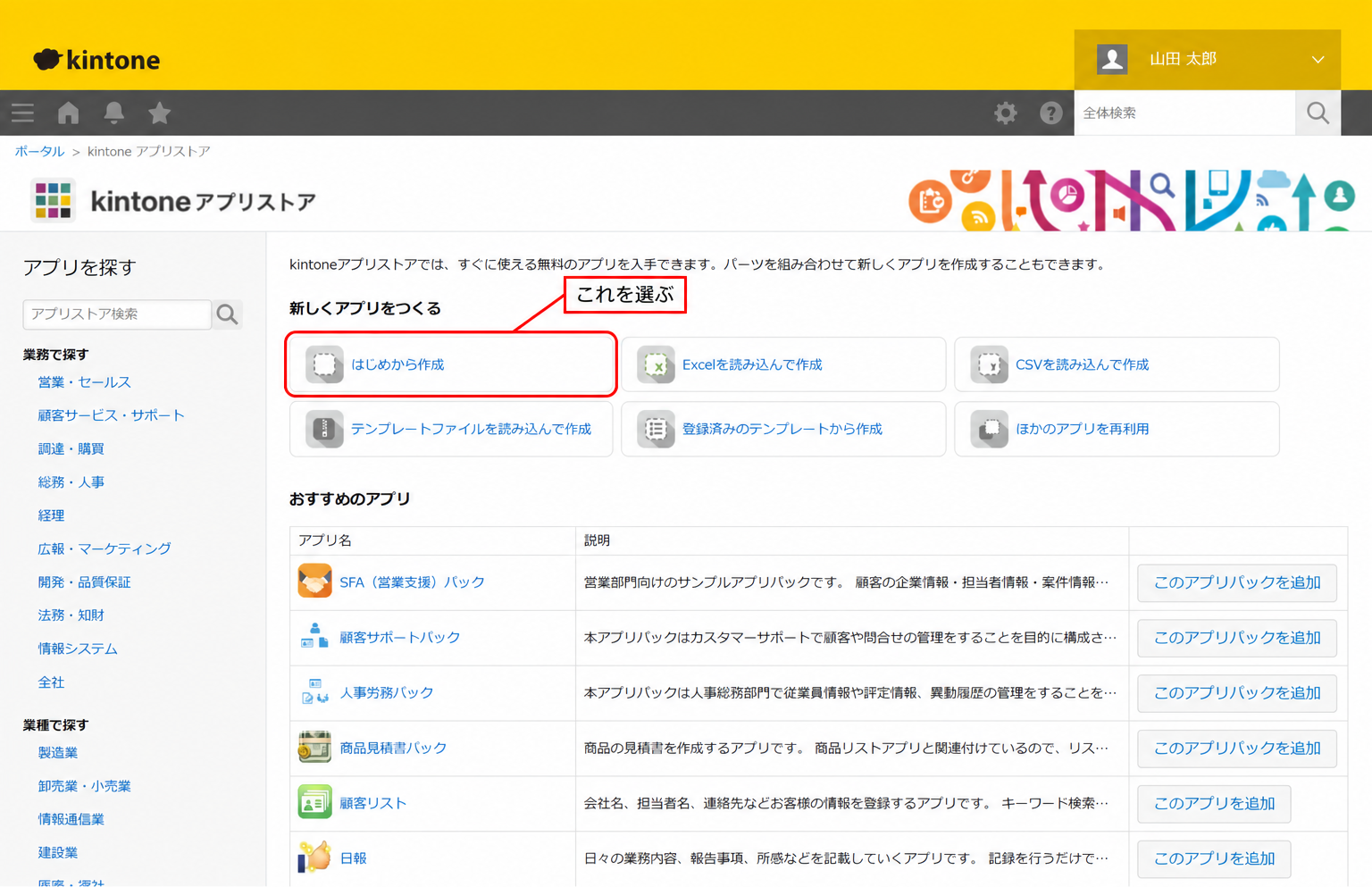1372x887 pixels.
Task: Open SFA（営業支援）パック link
Action: pyautogui.click(x=412, y=582)
